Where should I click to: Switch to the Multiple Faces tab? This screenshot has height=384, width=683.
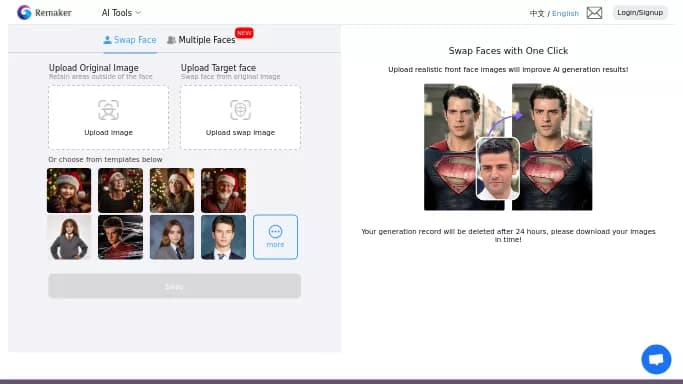(x=201, y=40)
